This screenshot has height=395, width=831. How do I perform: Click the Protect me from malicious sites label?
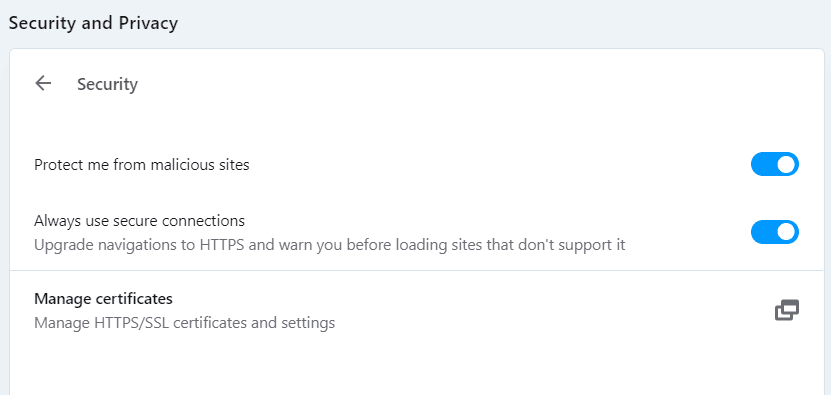click(x=142, y=165)
